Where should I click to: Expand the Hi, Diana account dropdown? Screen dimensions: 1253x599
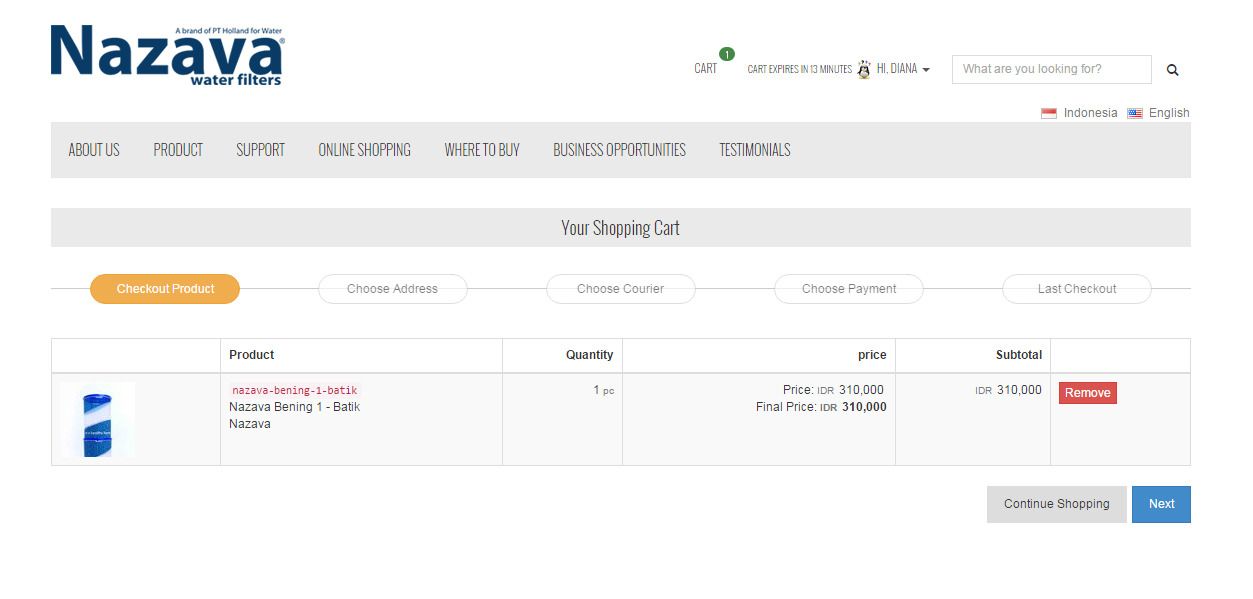903,69
